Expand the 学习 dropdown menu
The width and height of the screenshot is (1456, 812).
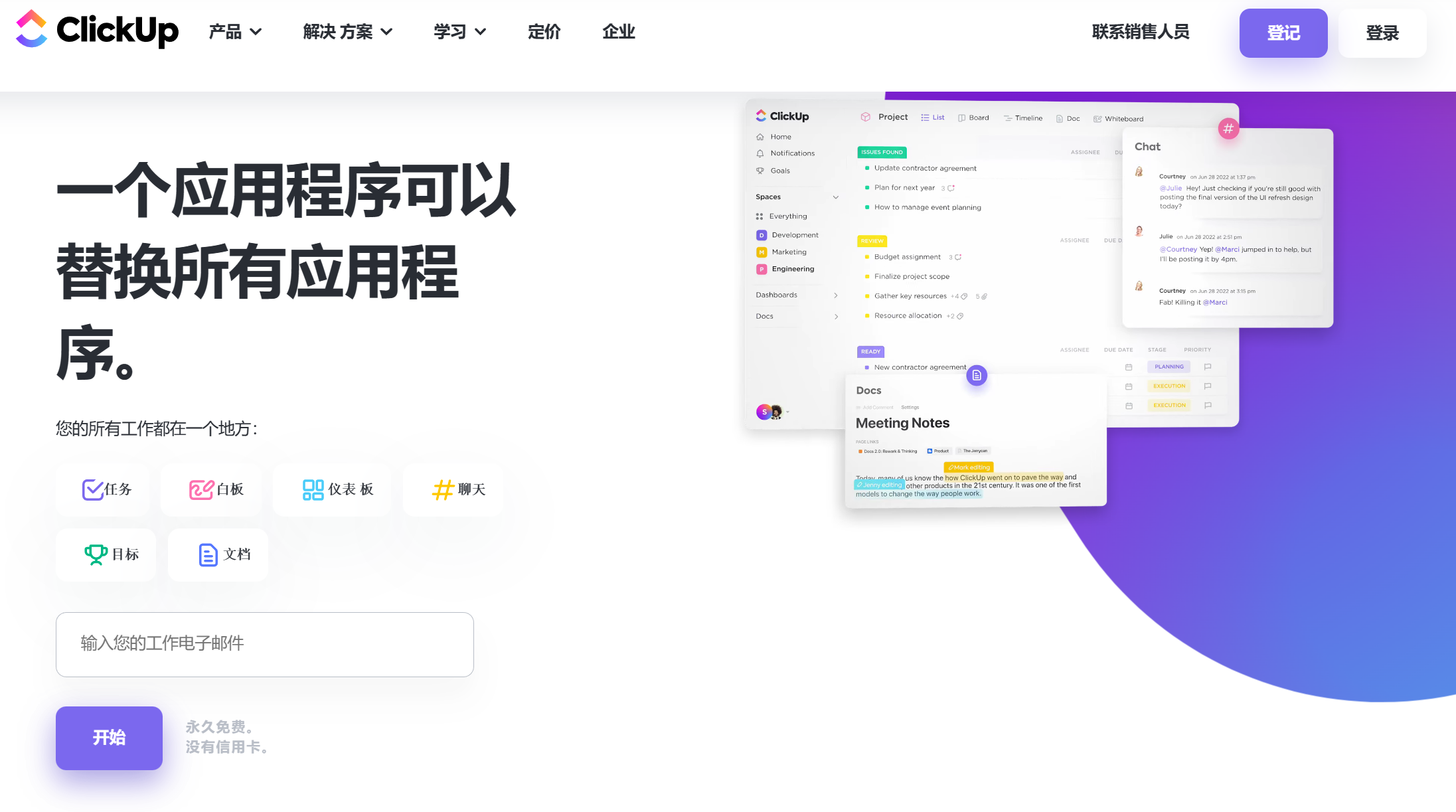coord(459,32)
